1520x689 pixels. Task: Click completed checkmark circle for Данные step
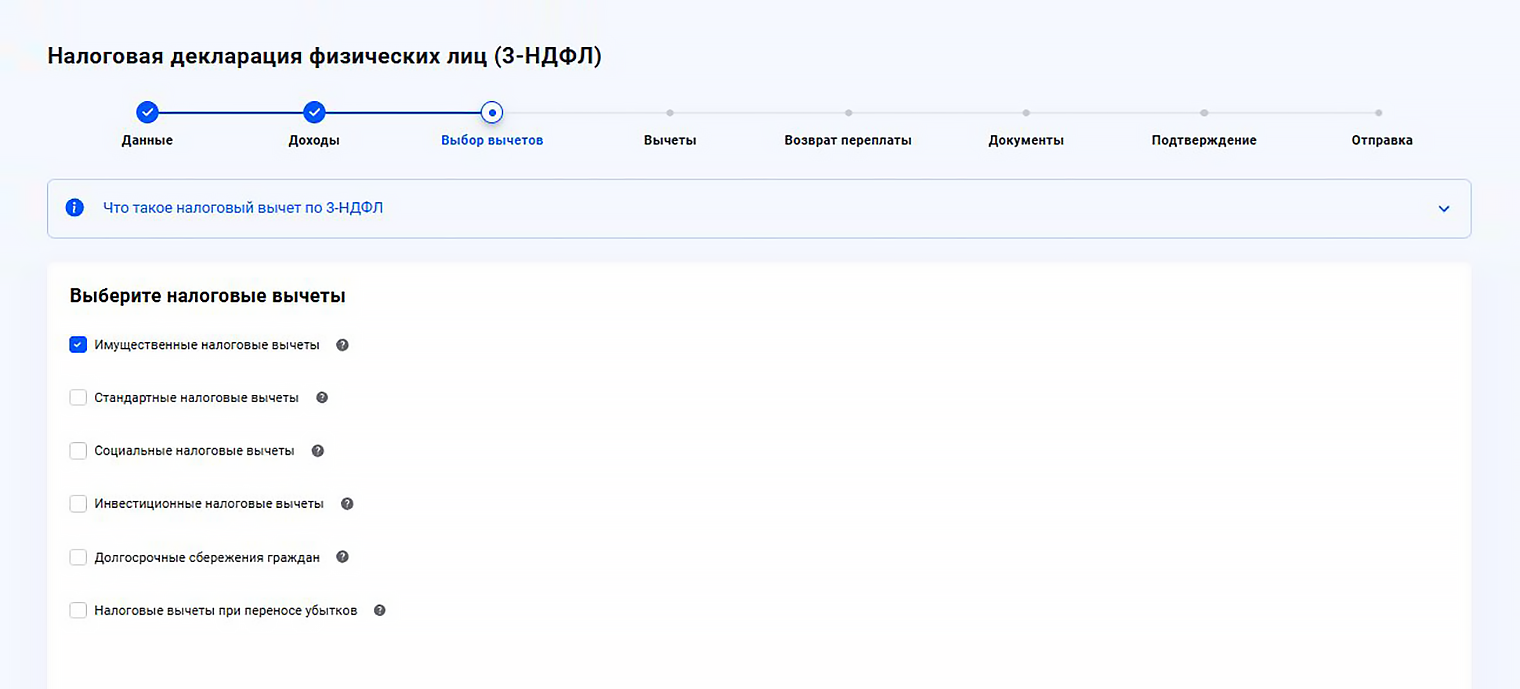[x=147, y=112]
